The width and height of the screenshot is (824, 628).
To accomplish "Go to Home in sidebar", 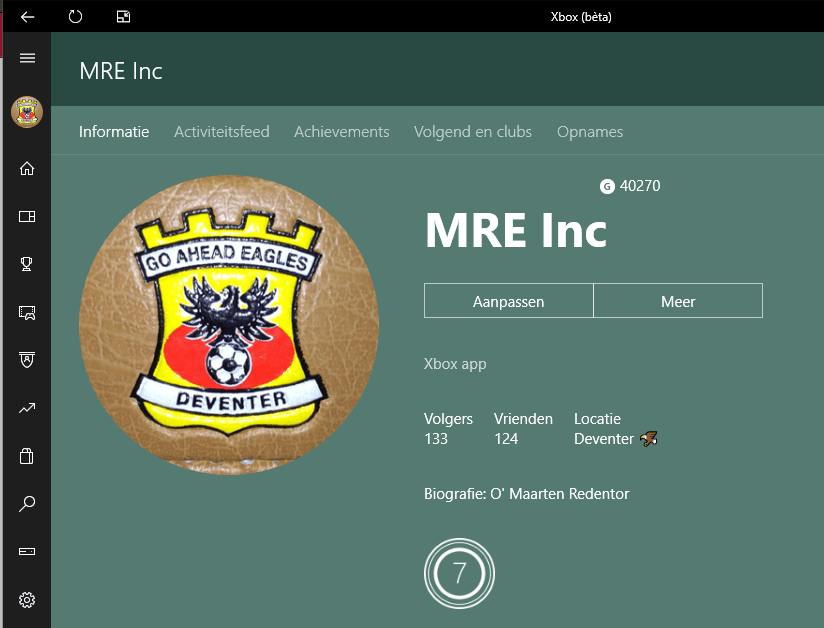I will [27, 168].
